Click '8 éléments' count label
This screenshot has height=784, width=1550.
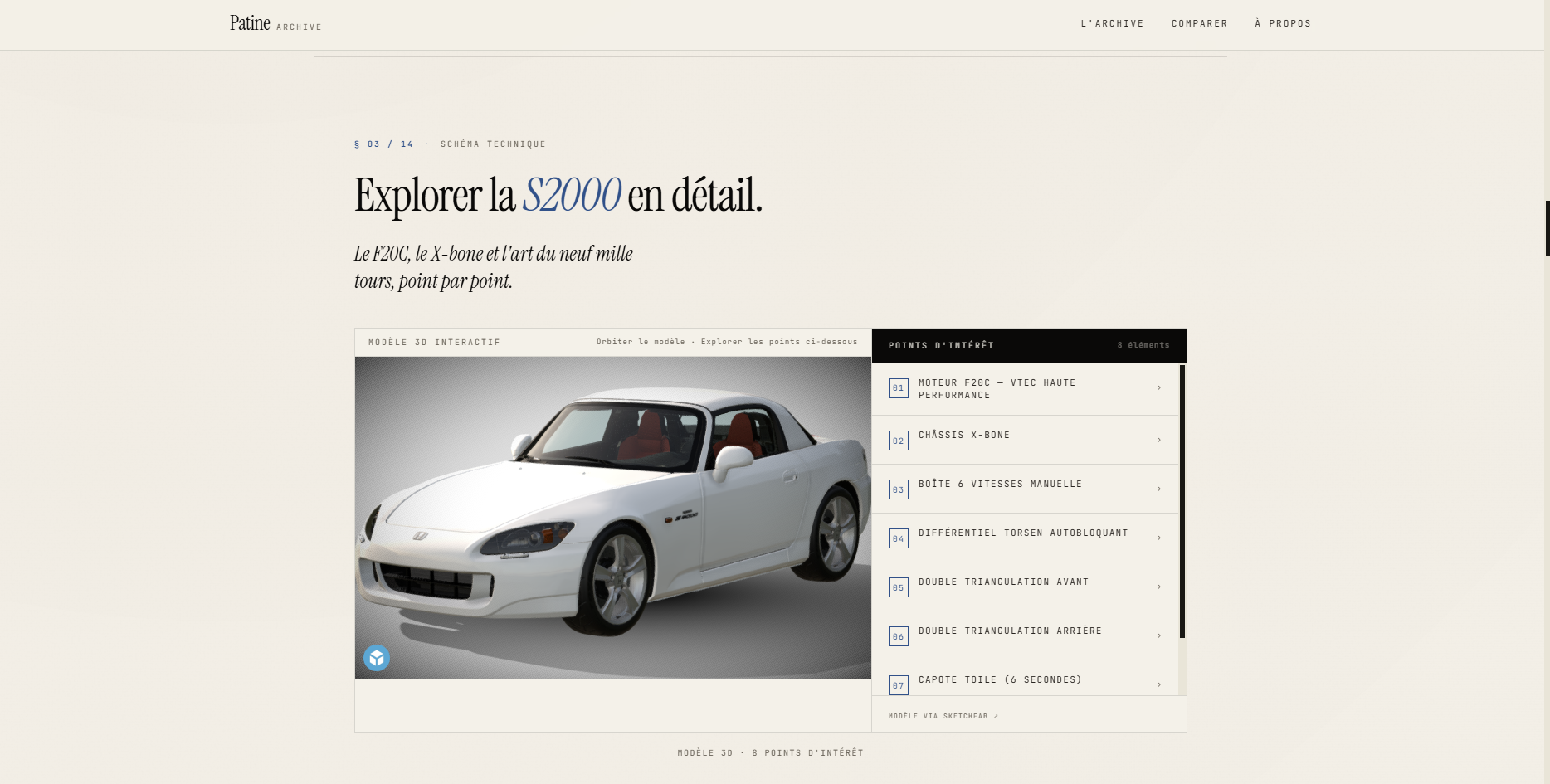coord(1143,345)
